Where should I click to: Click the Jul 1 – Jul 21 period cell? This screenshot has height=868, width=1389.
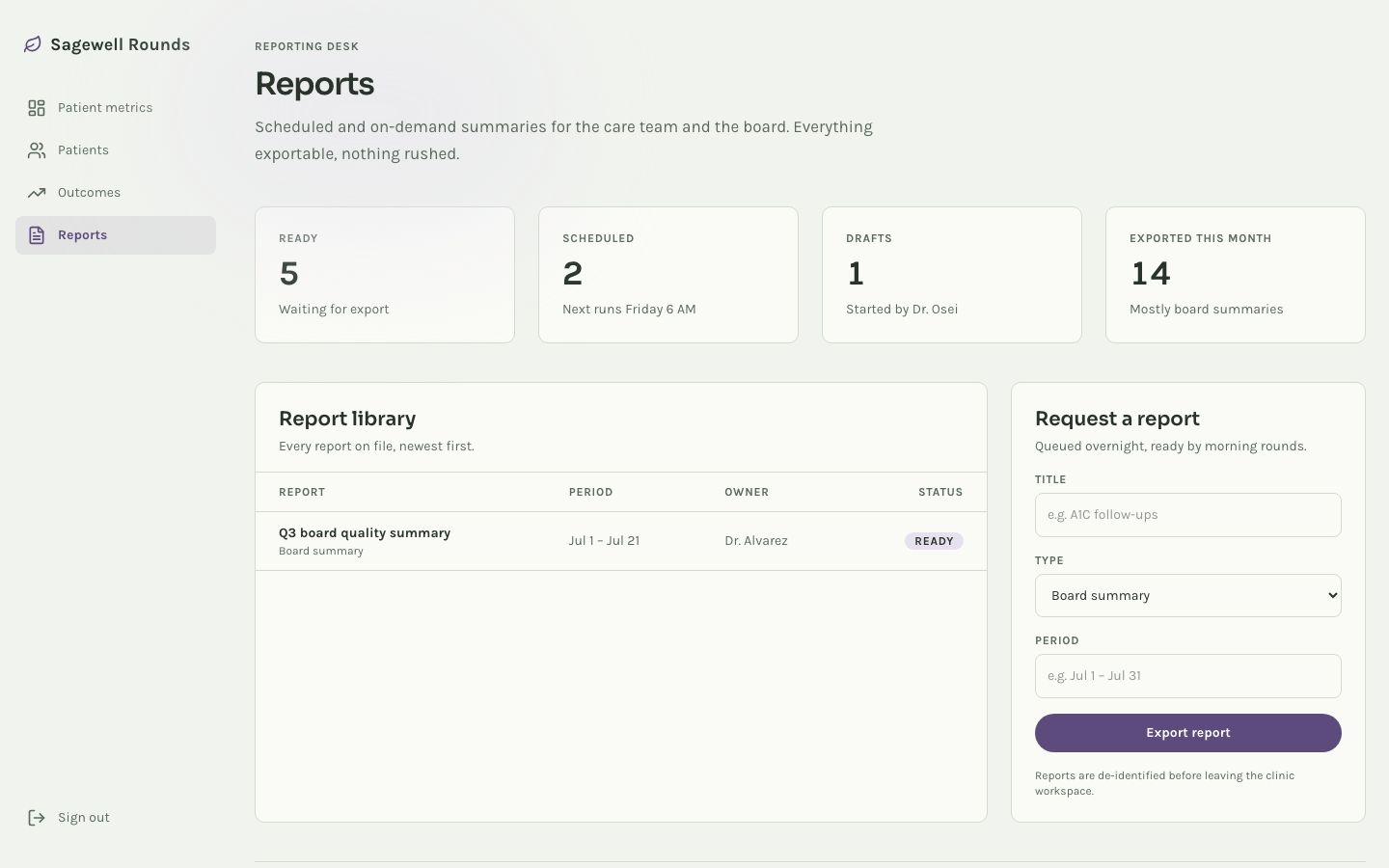[604, 541]
